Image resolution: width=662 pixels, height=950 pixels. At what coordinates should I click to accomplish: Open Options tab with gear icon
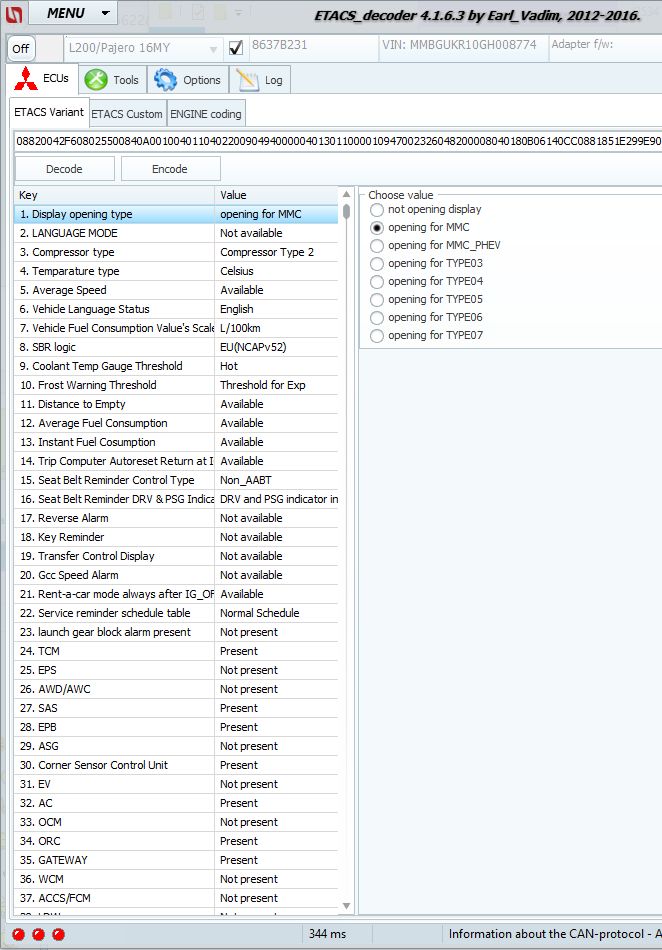pyautogui.click(x=188, y=80)
